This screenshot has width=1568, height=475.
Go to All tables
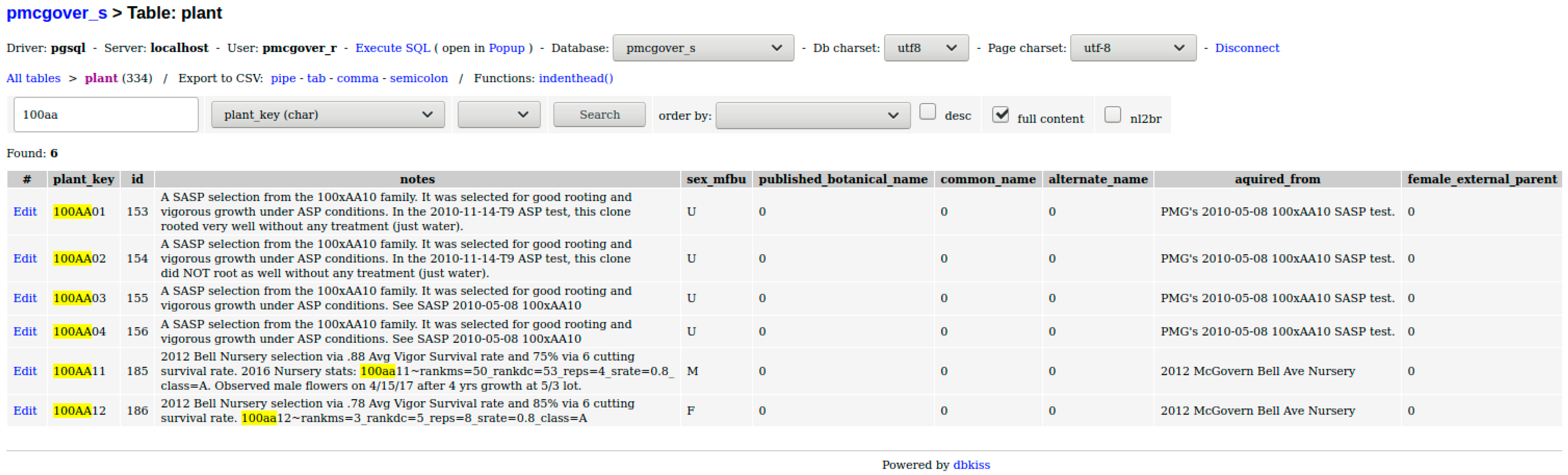pos(34,79)
